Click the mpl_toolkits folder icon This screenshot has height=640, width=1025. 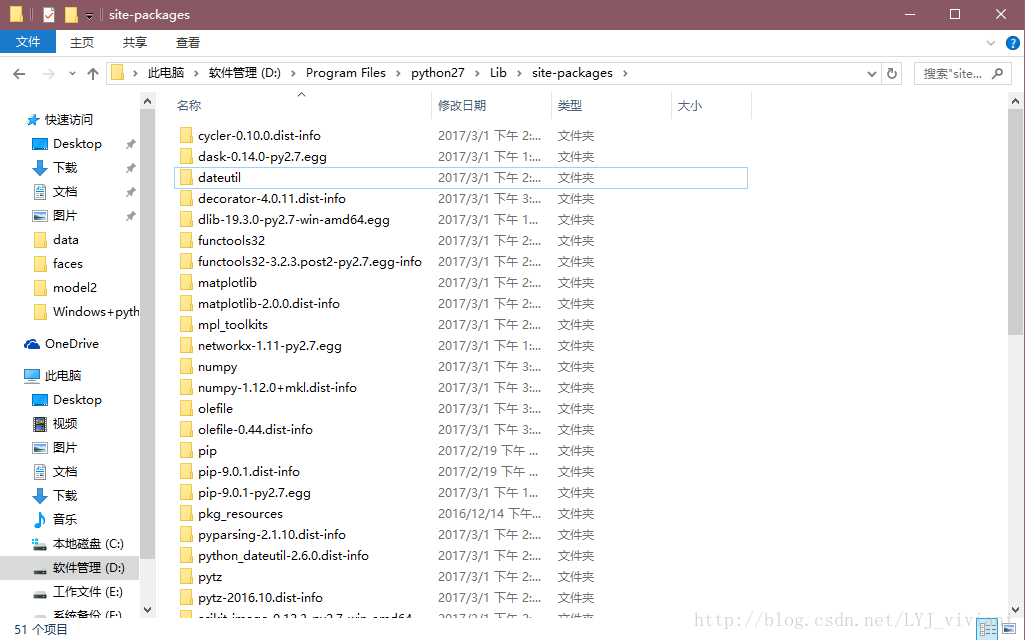(x=186, y=324)
